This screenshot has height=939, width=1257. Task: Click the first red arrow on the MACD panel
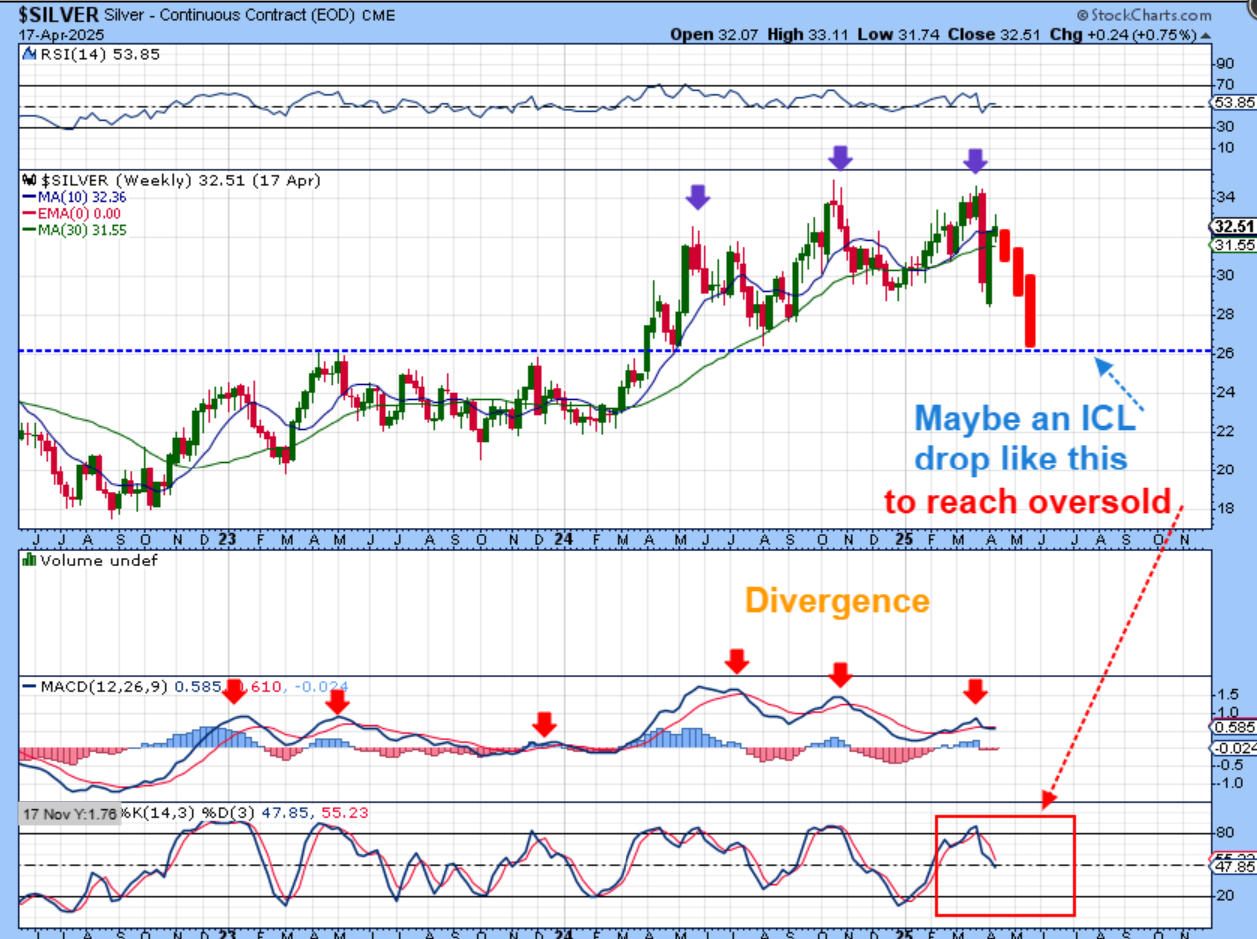point(233,690)
